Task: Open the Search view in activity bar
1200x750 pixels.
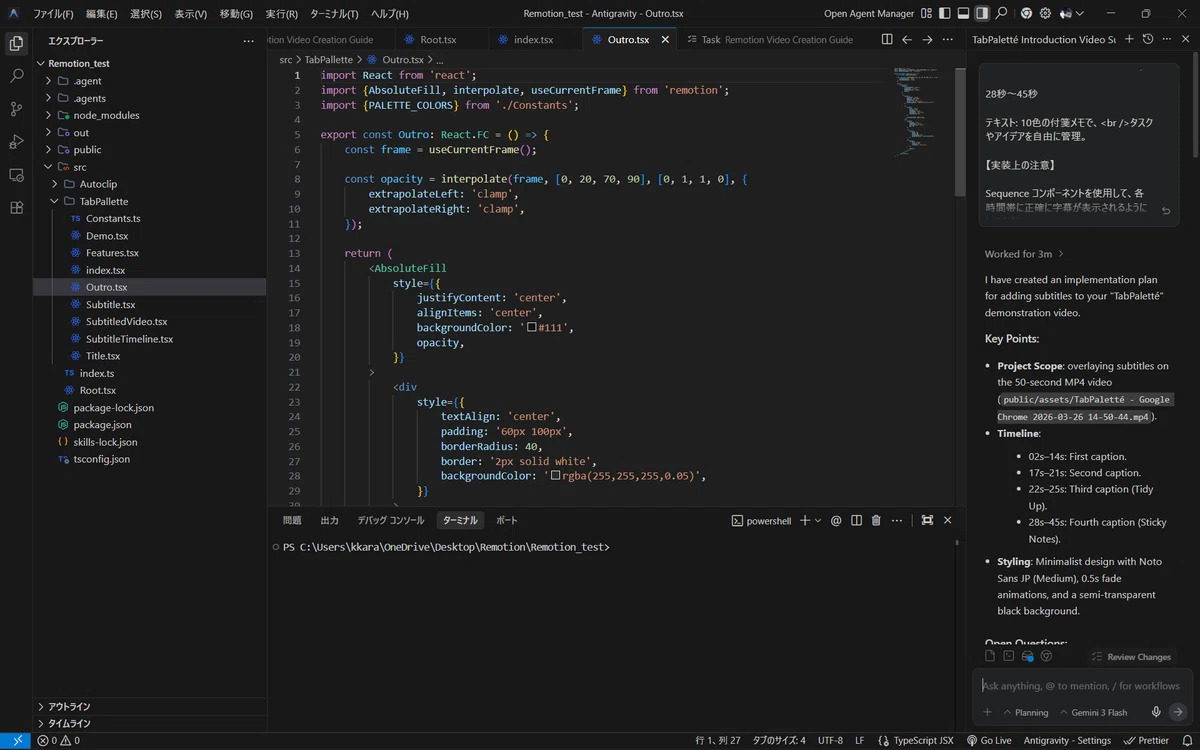Action: click(16, 76)
